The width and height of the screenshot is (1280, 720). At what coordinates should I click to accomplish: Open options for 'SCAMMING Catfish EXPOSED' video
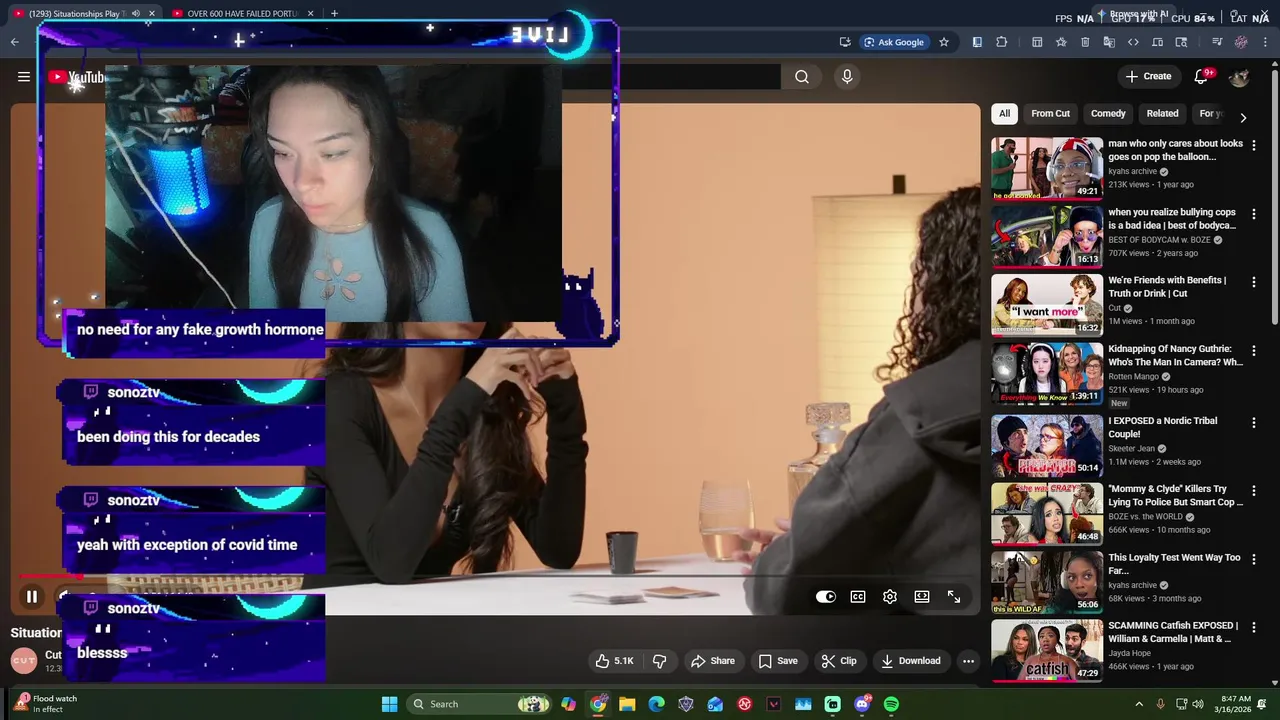coord(1254,628)
